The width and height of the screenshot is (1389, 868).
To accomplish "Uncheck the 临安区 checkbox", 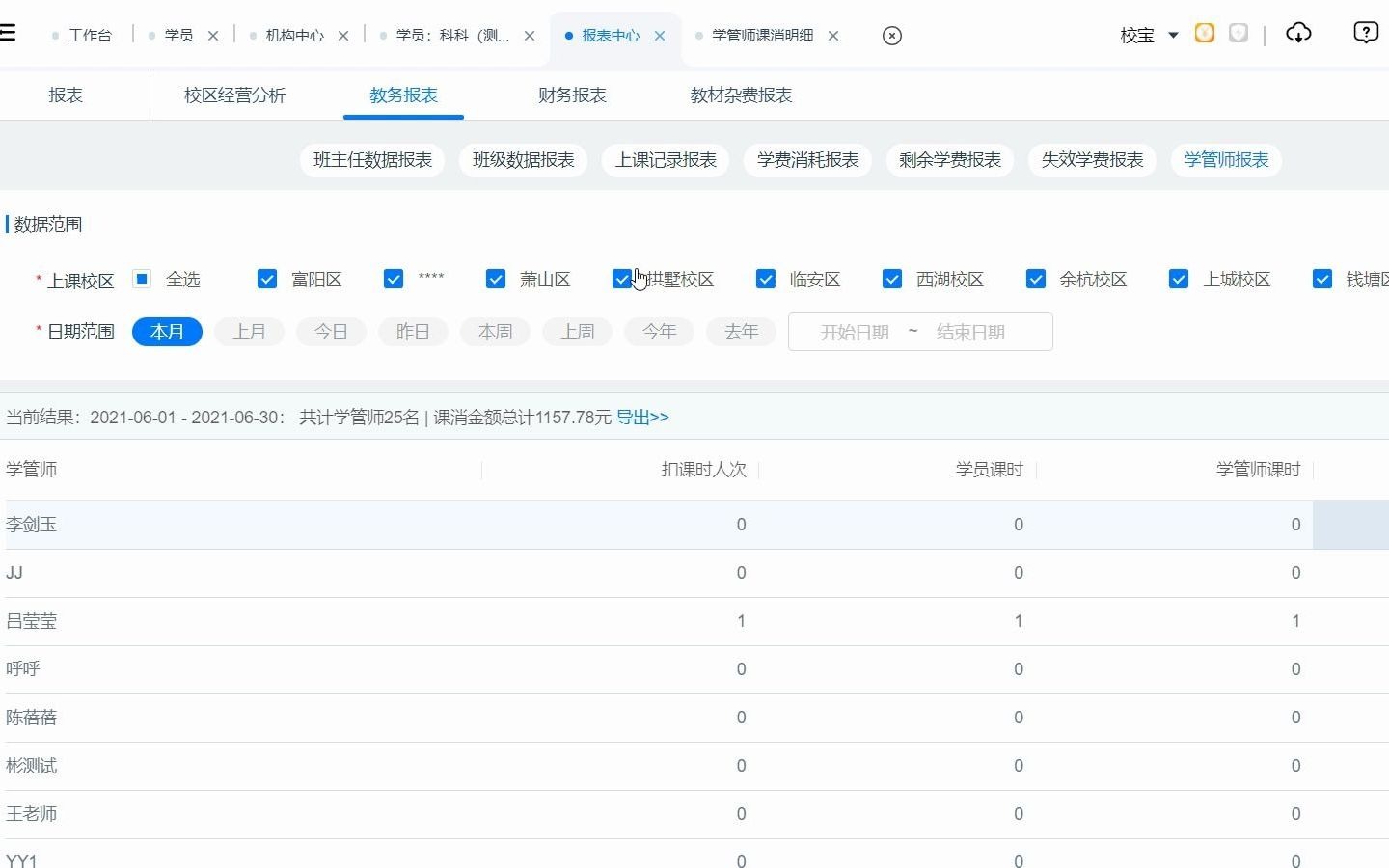I will pyautogui.click(x=766, y=279).
